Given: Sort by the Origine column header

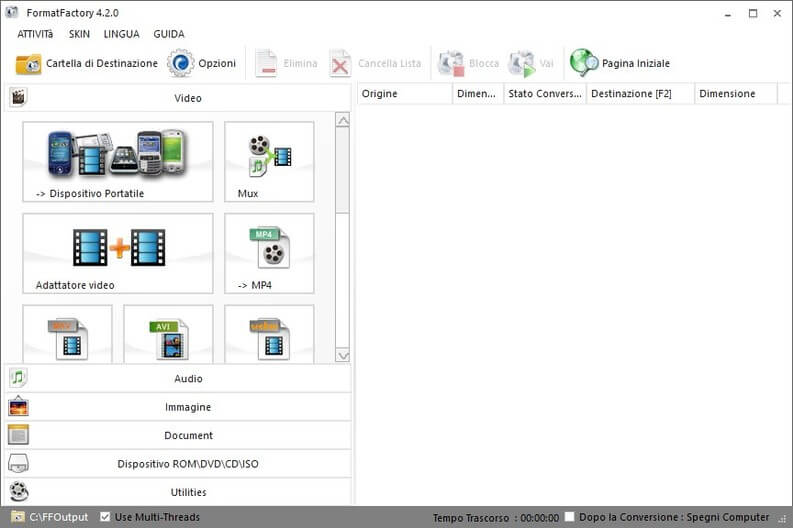Looking at the screenshot, I should pyautogui.click(x=405, y=94).
